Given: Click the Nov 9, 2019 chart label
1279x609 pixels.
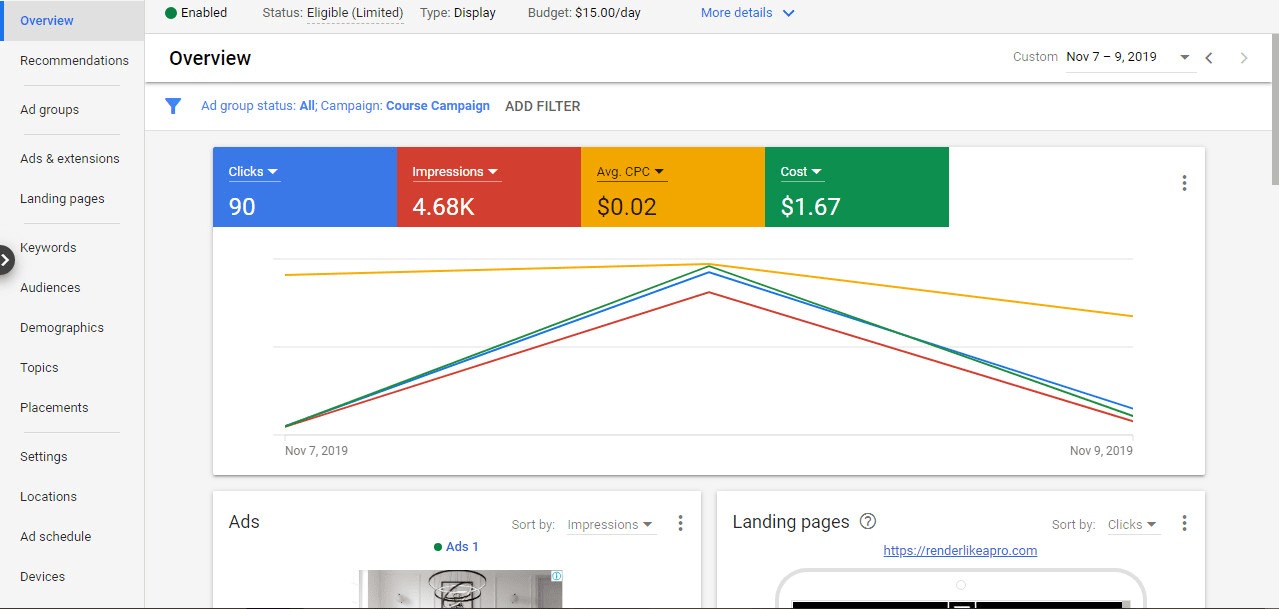Looking at the screenshot, I should tap(1101, 451).
